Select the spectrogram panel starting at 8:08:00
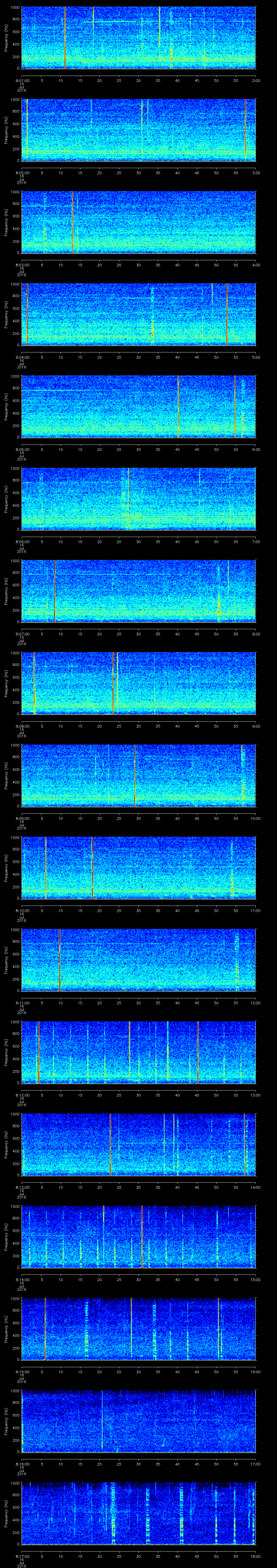Screen dimensions: 277x1568 138,683
